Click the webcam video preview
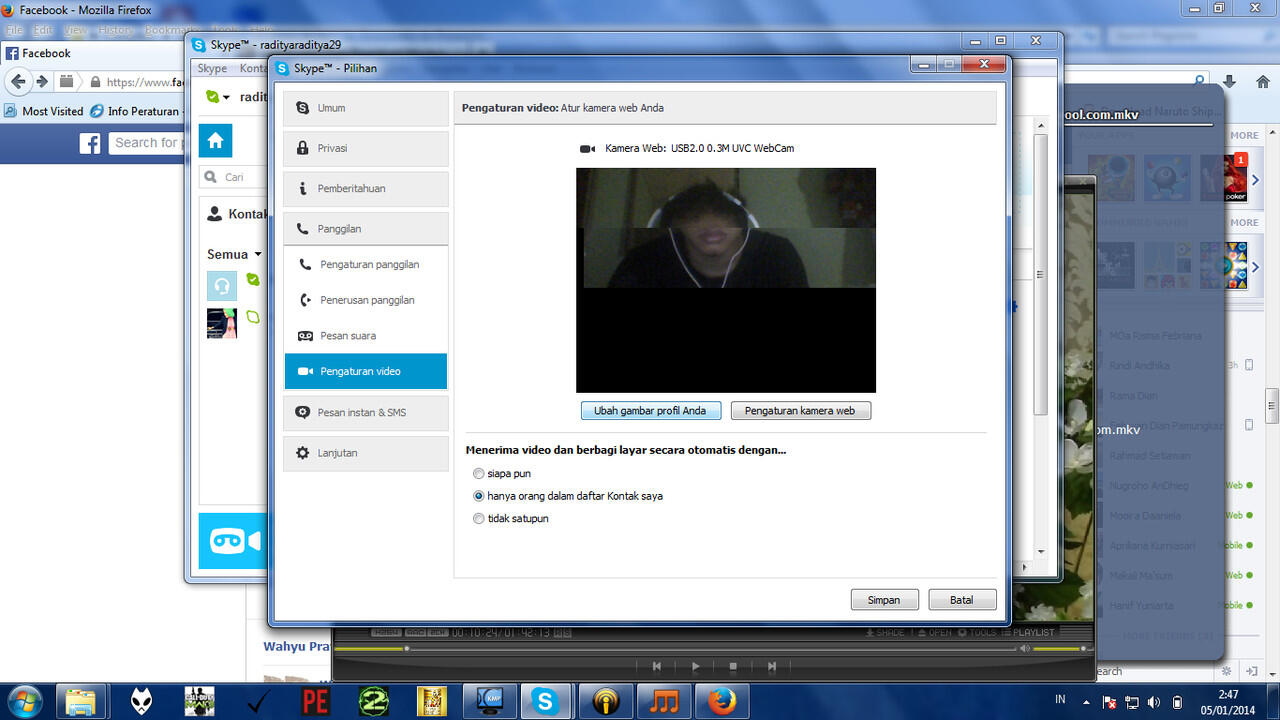The image size is (1280, 720). [x=726, y=280]
